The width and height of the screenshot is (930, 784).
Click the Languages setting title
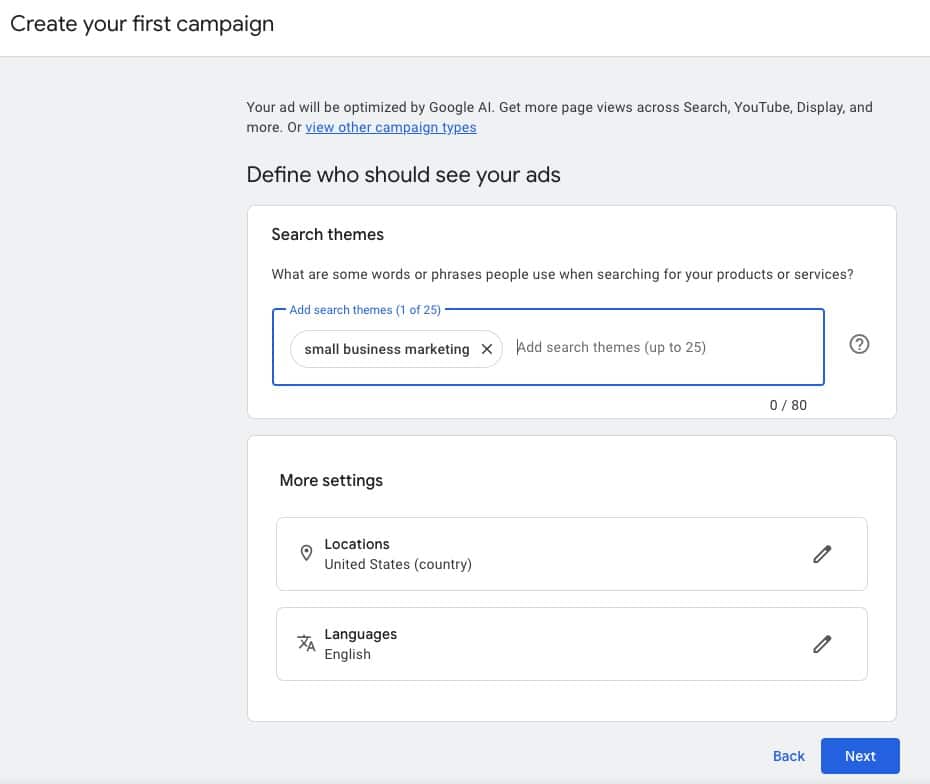[x=360, y=634]
